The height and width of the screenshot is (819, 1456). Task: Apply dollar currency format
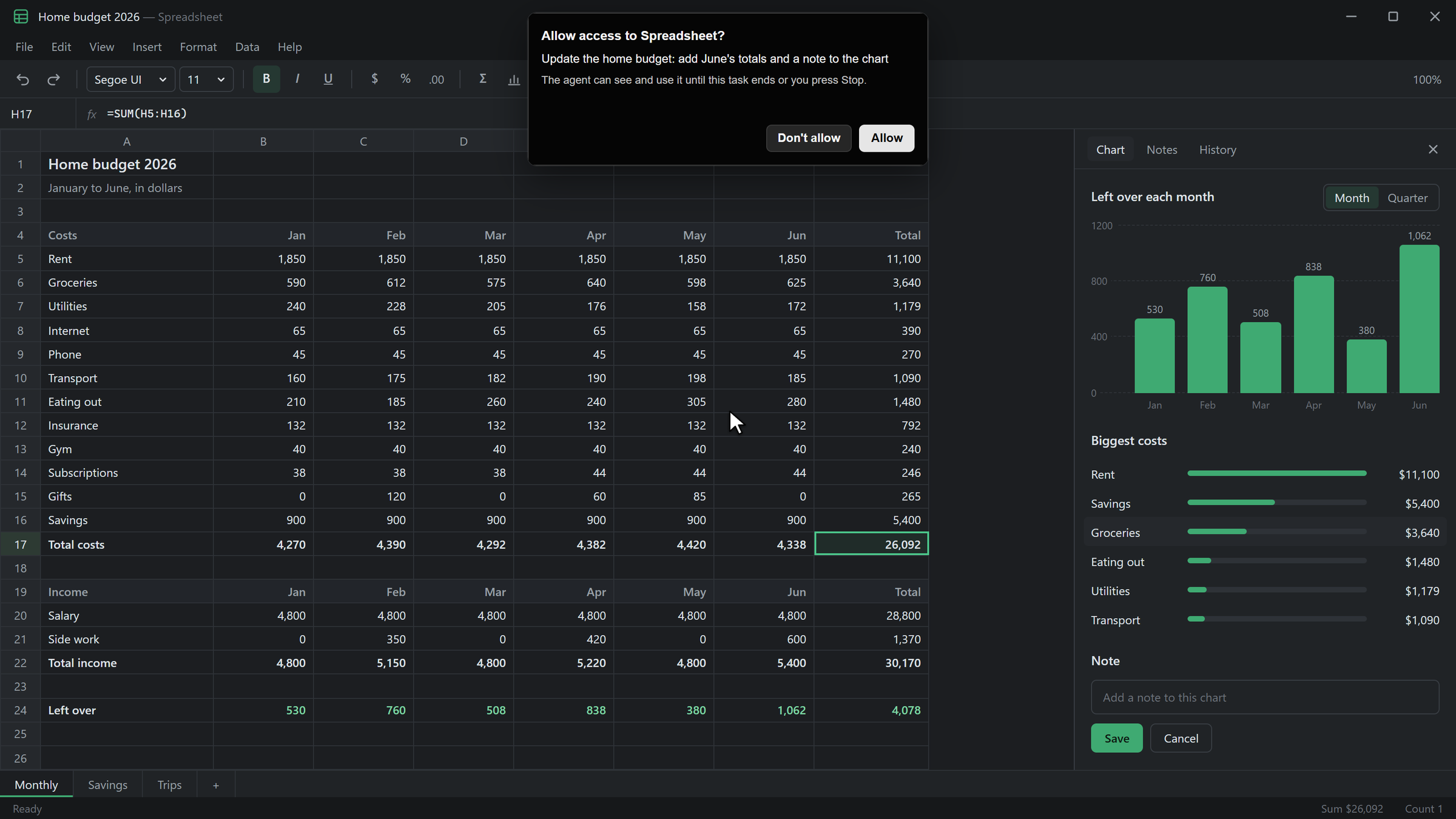point(375,79)
